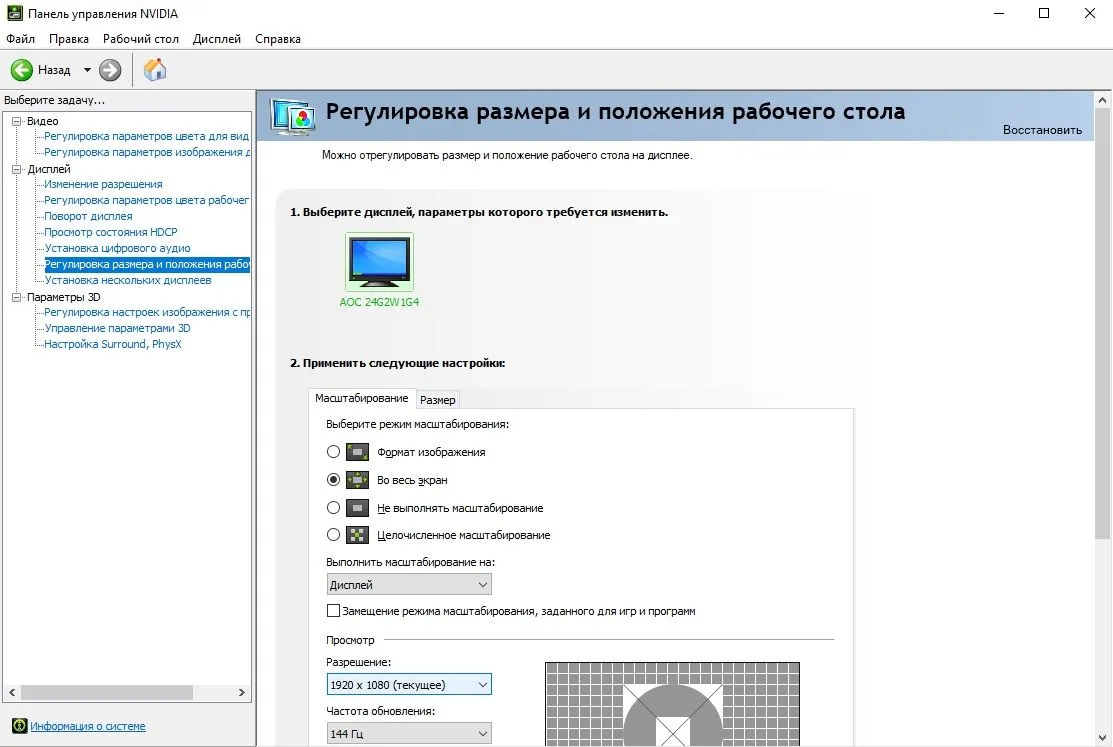The image size is (1113, 747).
Task: Switch to the 'Размер' tab
Action: [x=437, y=400]
